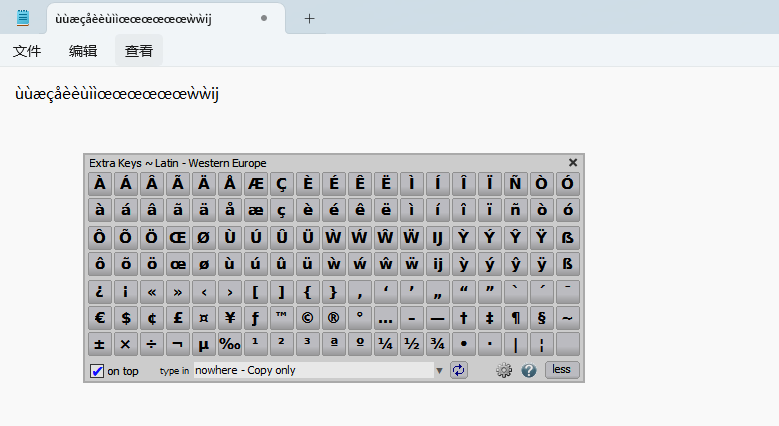Insert plus-minus ± symbol key
This screenshot has height=426, width=779.
click(100, 344)
